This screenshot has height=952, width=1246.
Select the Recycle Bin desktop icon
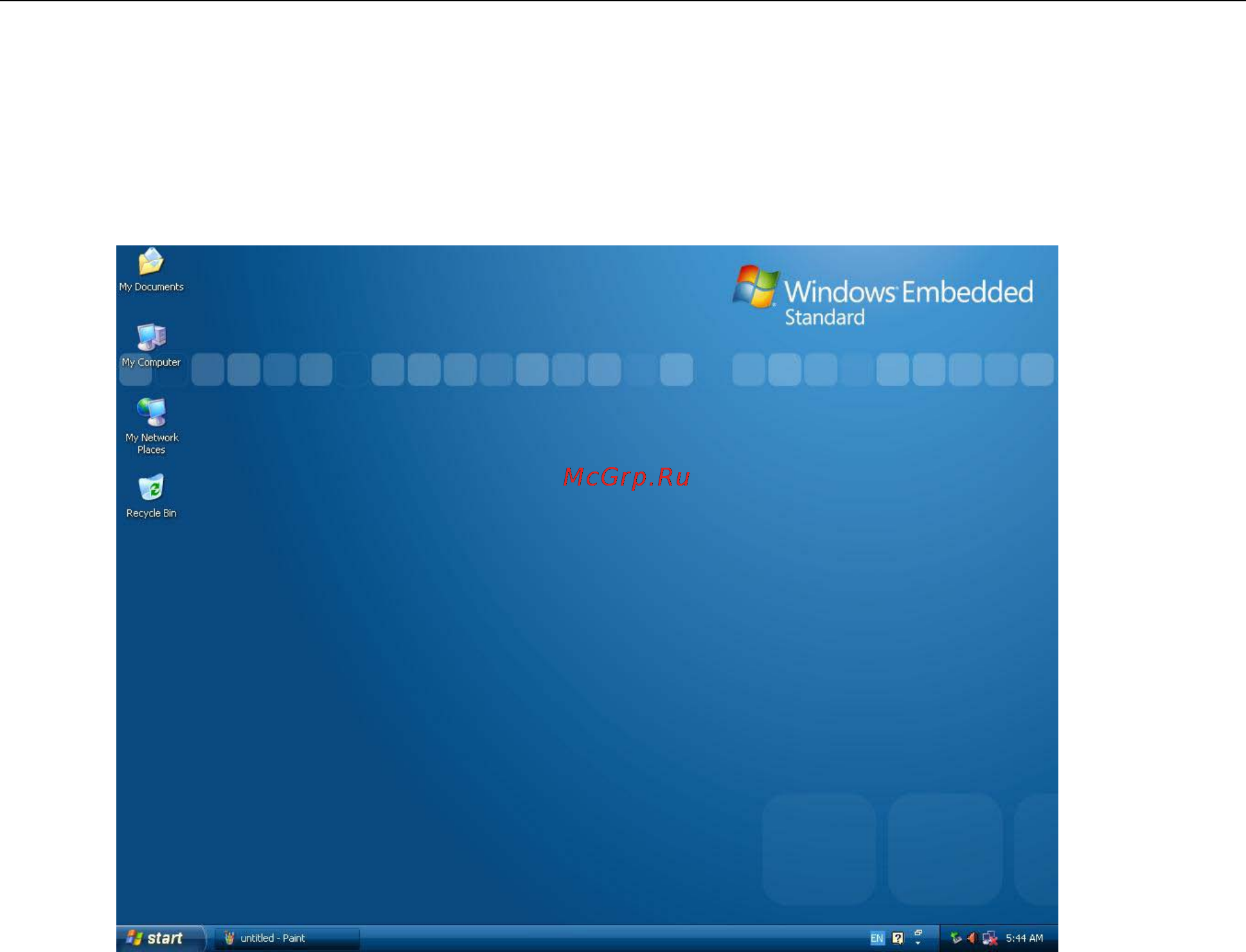(x=151, y=496)
